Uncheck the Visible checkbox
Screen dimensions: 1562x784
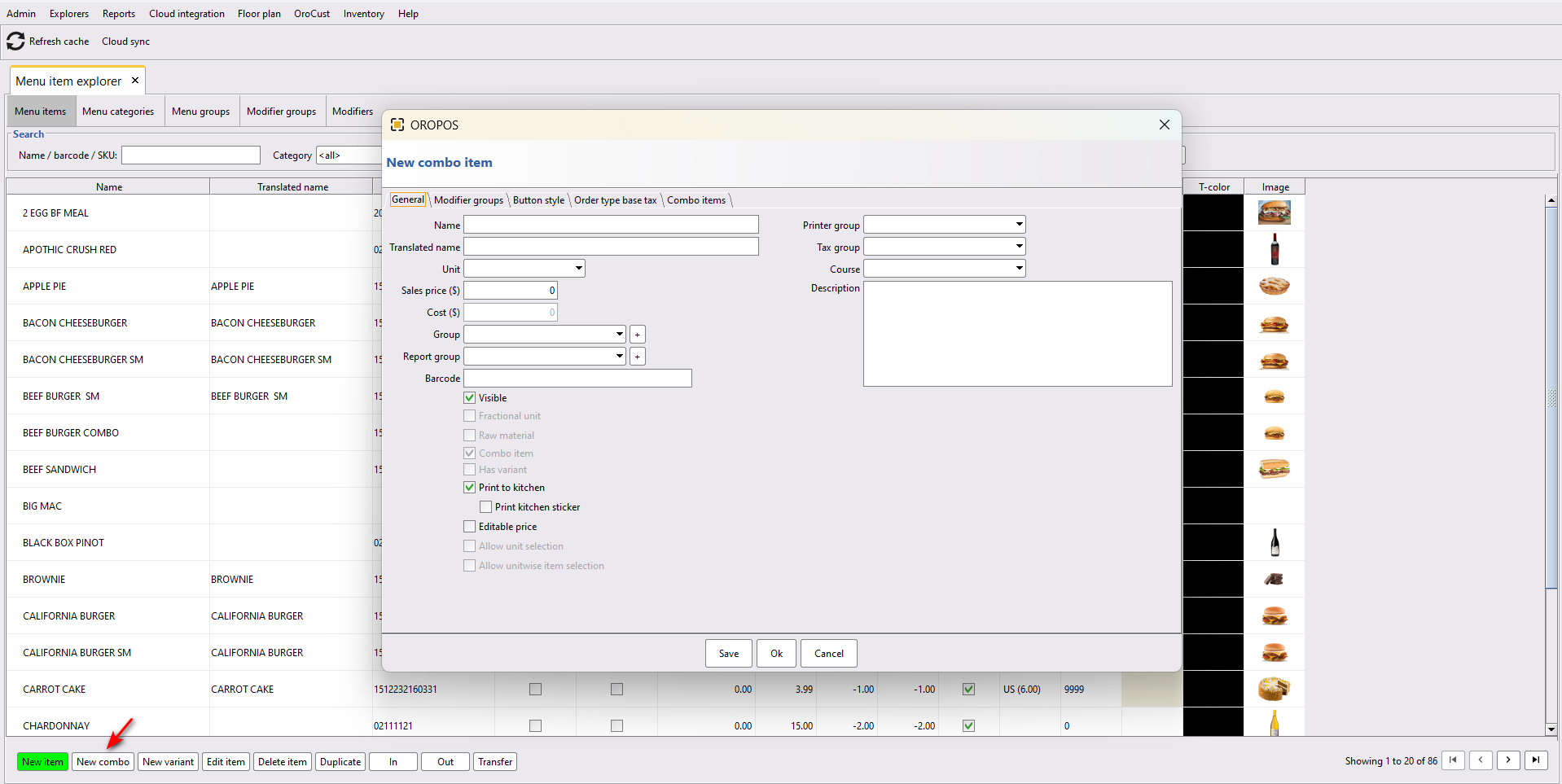pyautogui.click(x=470, y=398)
